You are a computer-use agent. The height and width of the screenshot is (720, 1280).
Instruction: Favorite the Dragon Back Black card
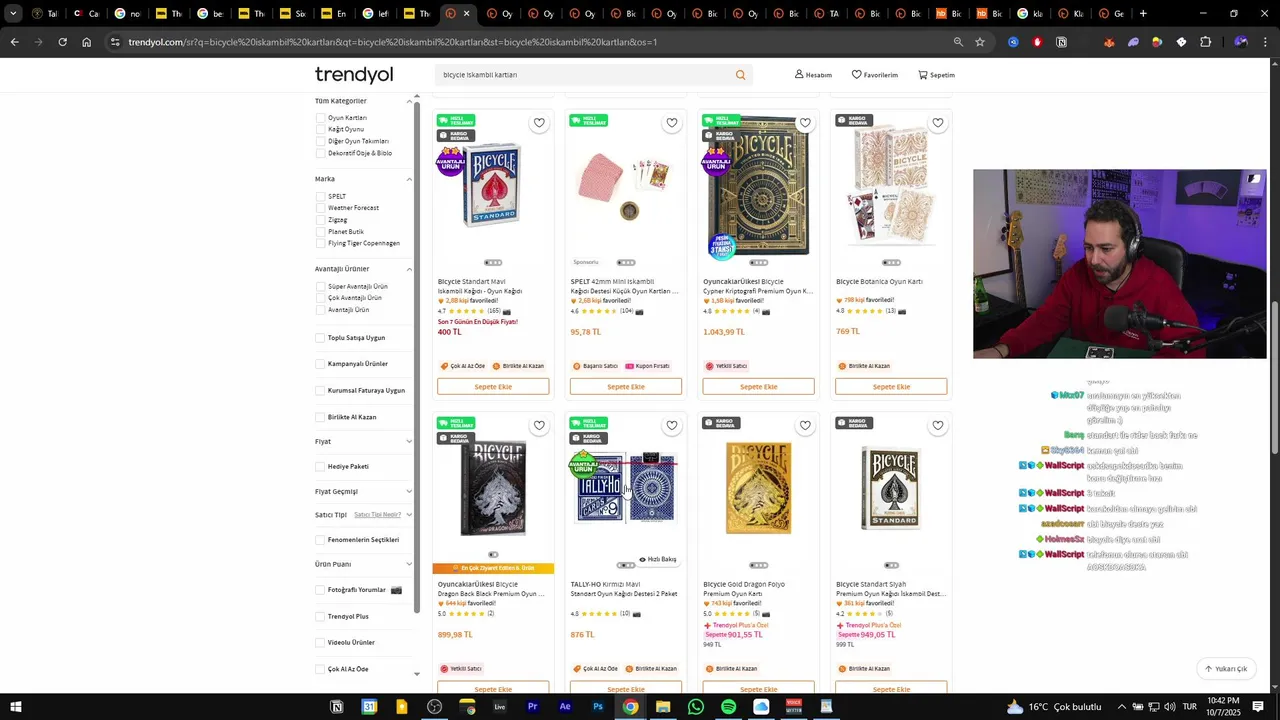point(539,425)
